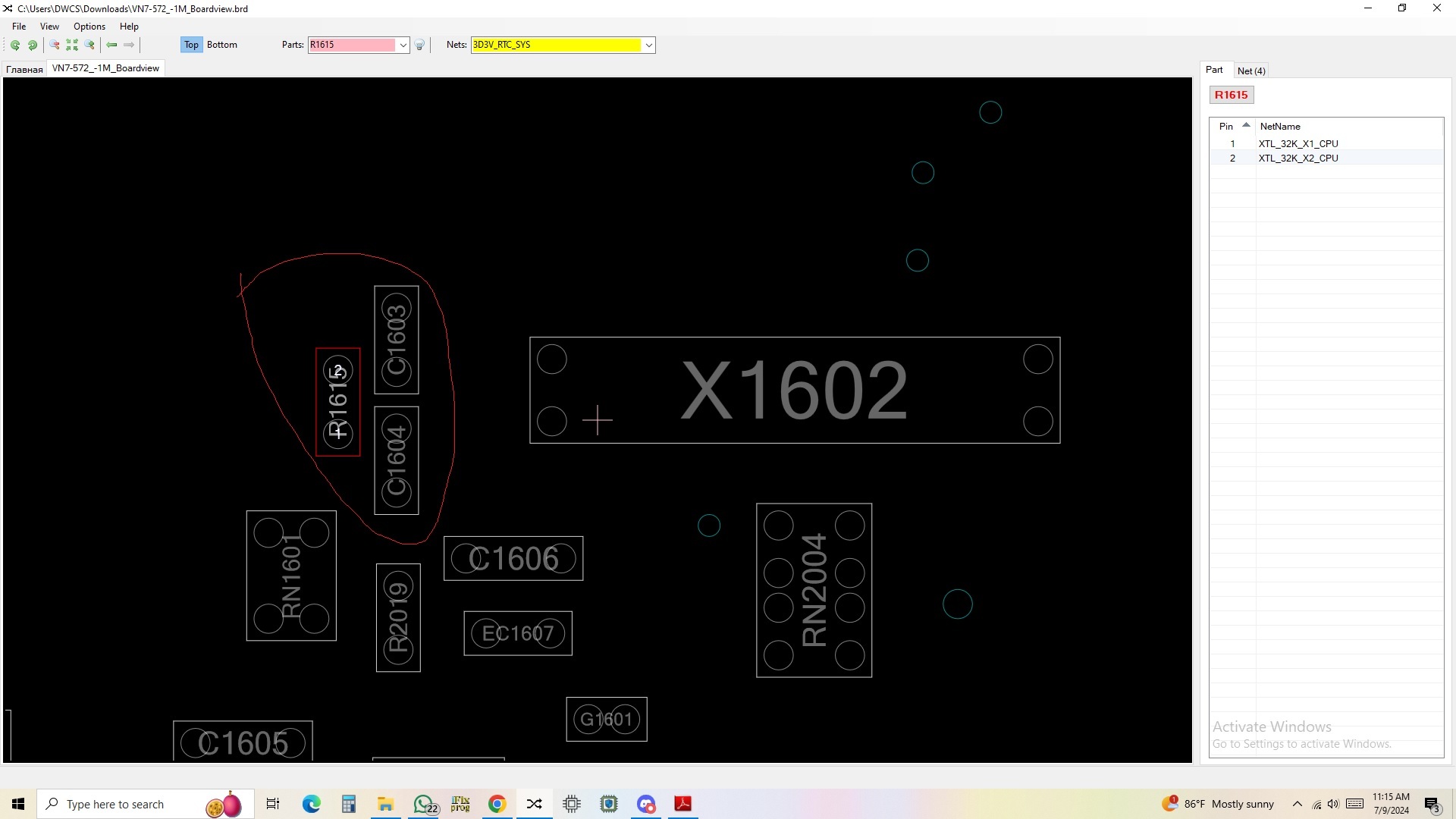Click the fit-to-screen arrows icon

[72, 45]
